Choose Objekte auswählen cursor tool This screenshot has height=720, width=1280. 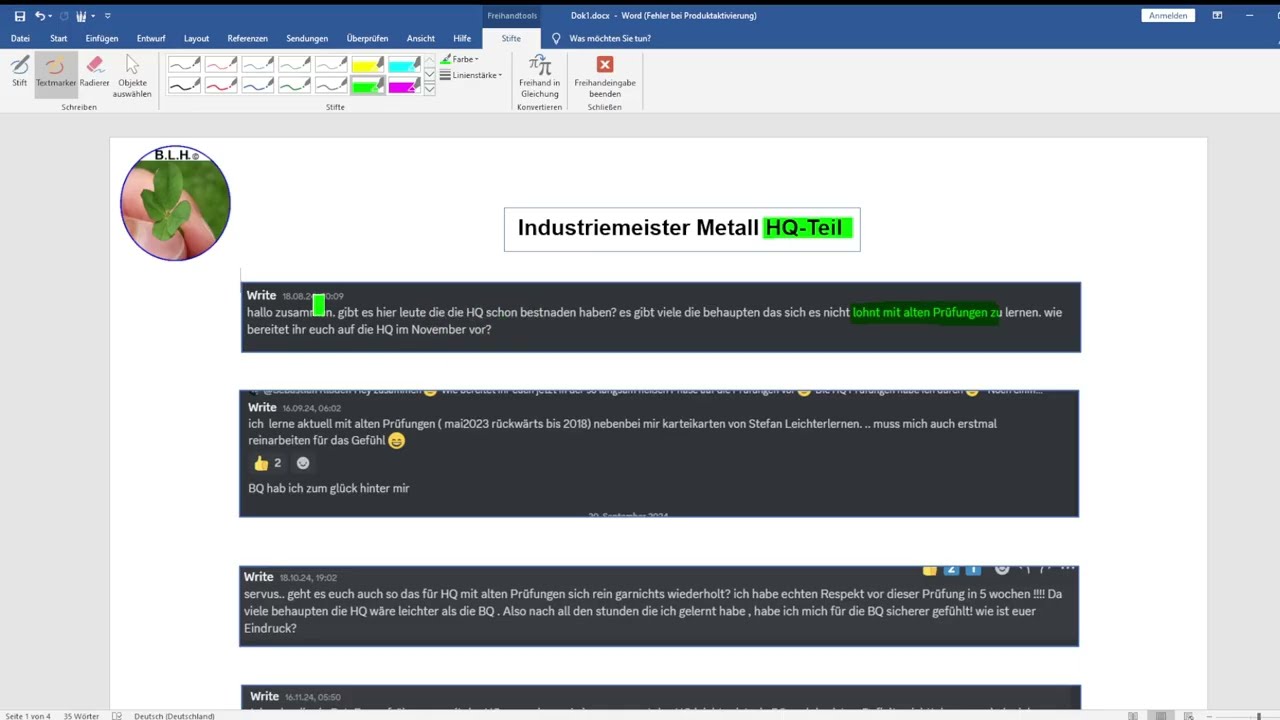132,76
